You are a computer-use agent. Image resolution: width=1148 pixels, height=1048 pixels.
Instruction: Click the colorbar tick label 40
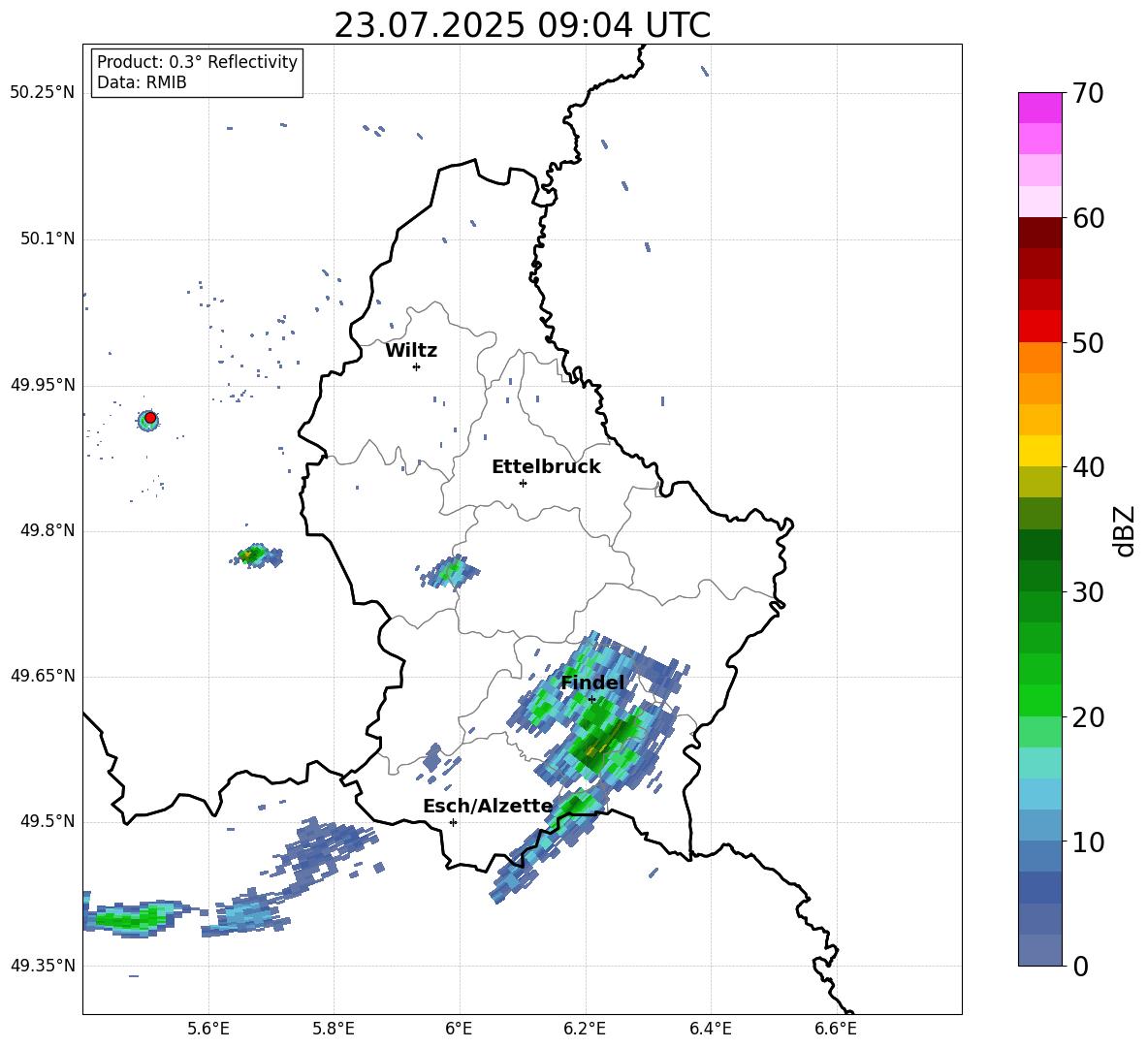point(1088,467)
